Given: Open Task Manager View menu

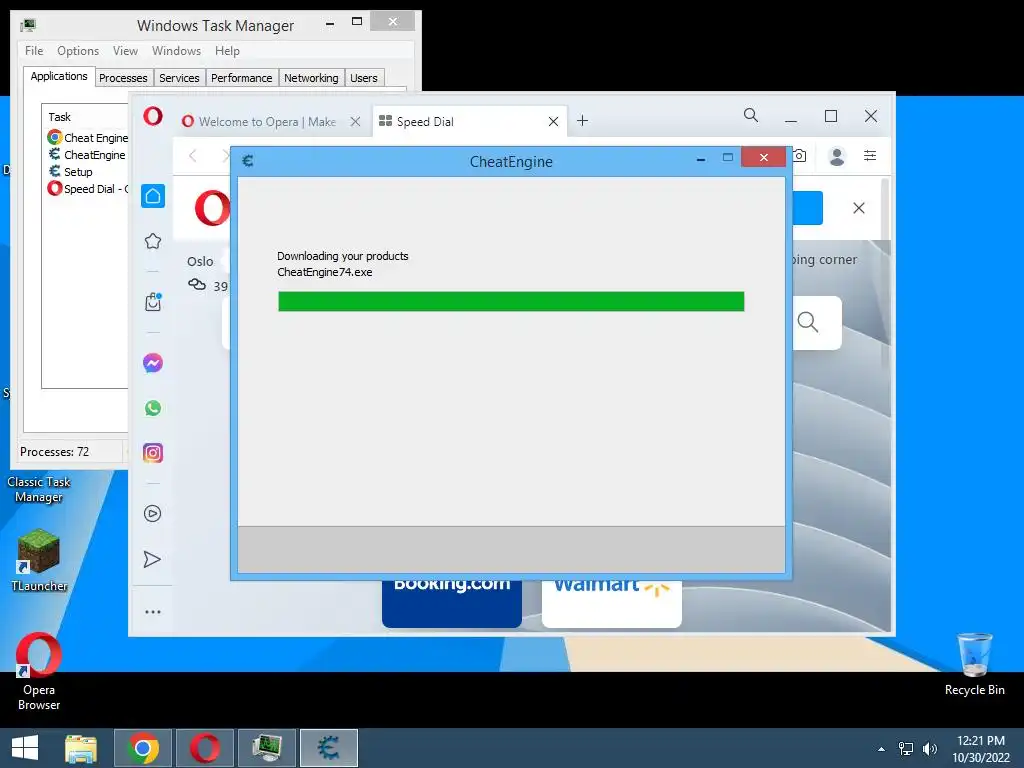Looking at the screenshot, I should click(x=125, y=51).
